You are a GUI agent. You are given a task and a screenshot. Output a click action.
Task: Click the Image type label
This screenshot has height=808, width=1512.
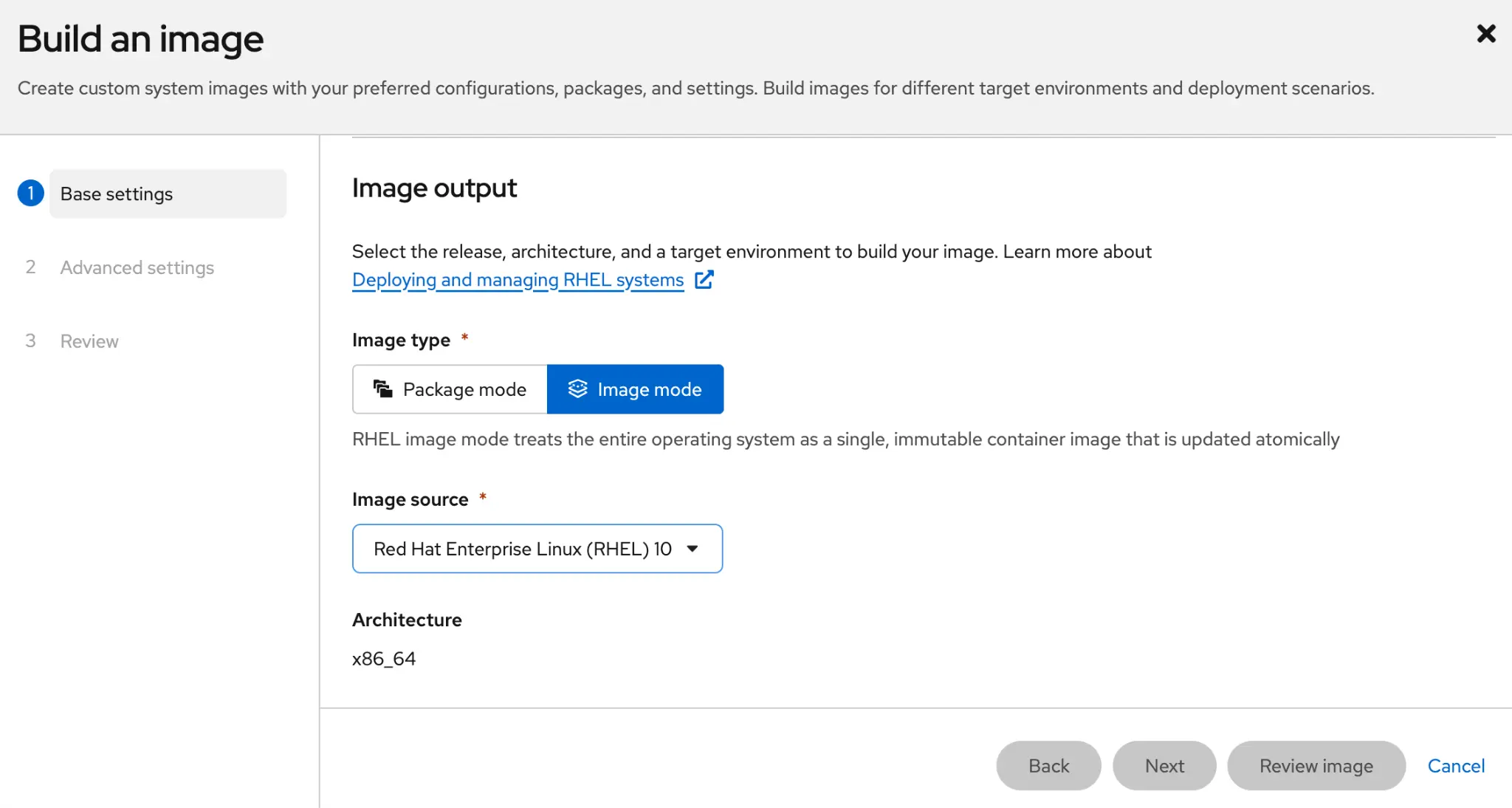[x=401, y=340]
